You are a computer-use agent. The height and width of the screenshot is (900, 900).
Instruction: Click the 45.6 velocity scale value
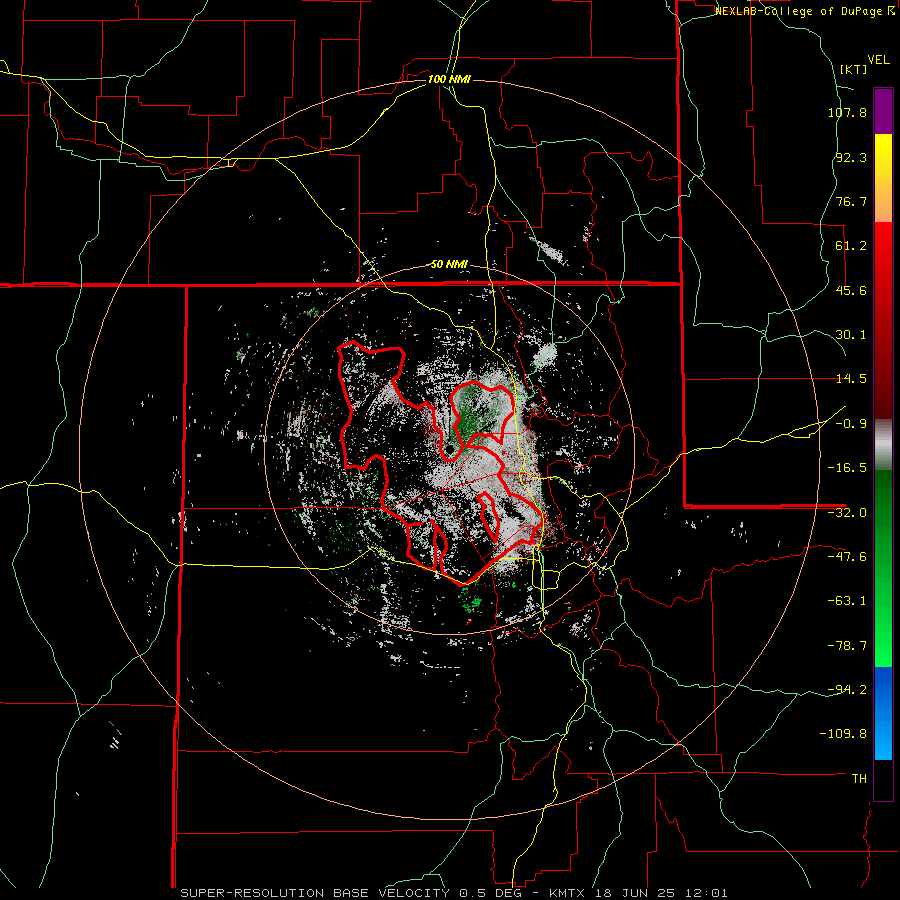tap(851, 290)
